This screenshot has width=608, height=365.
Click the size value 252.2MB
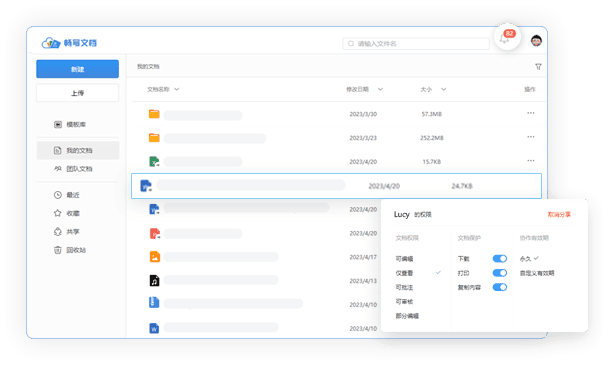(x=432, y=138)
